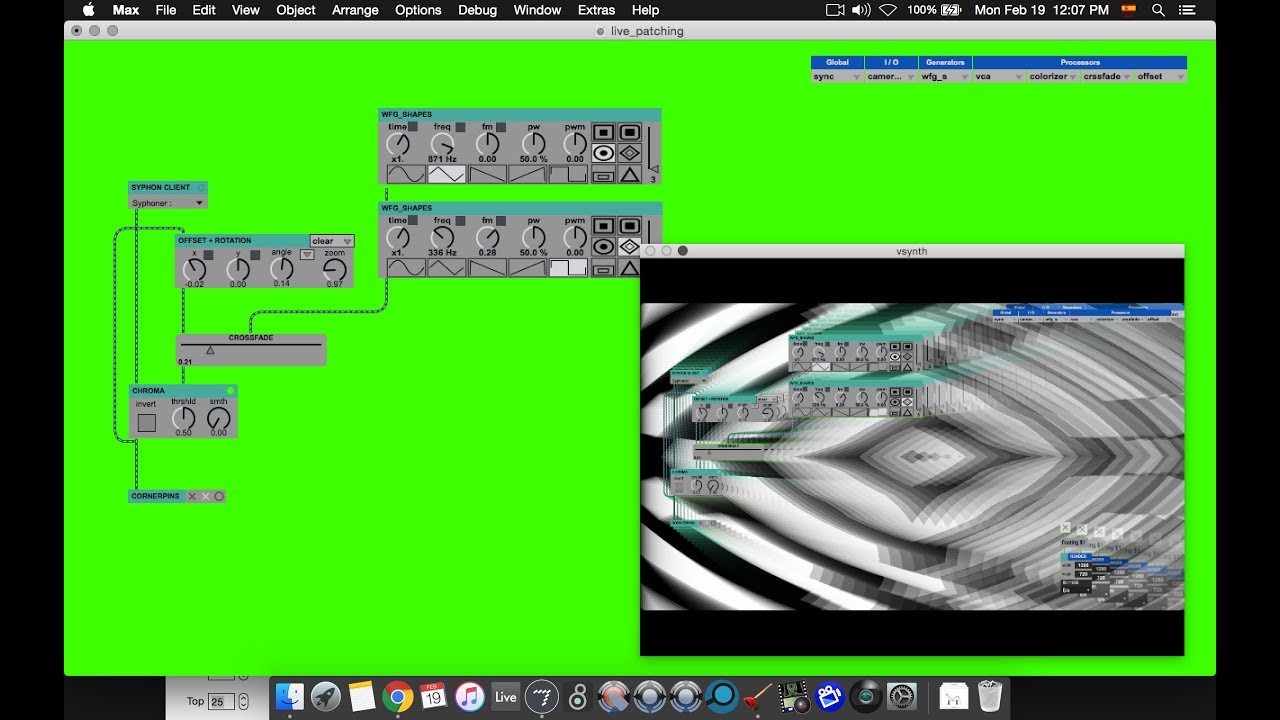This screenshot has width=1280, height=720.
Task: Open sync dropdown under Global
Action: [x=837, y=76]
